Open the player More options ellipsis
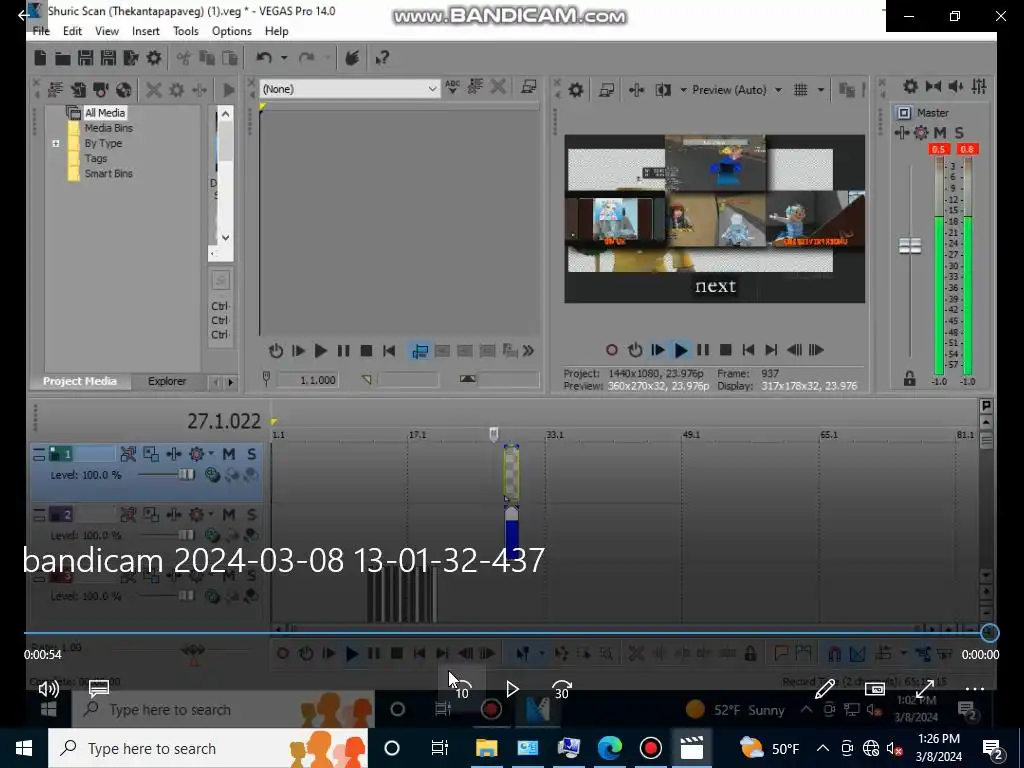This screenshot has height=768, width=1024. click(x=974, y=688)
